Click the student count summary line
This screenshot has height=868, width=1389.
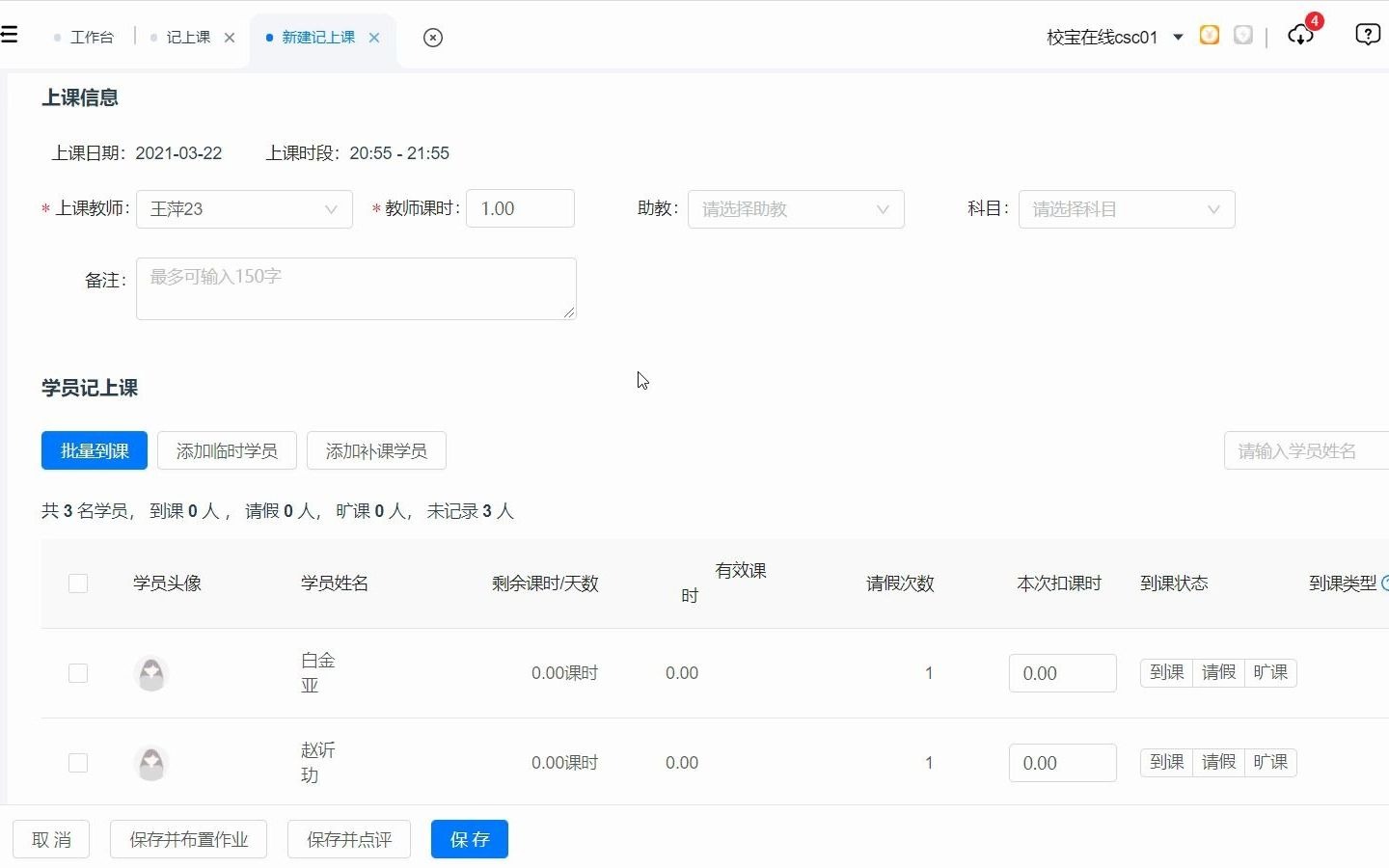pos(278,511)
